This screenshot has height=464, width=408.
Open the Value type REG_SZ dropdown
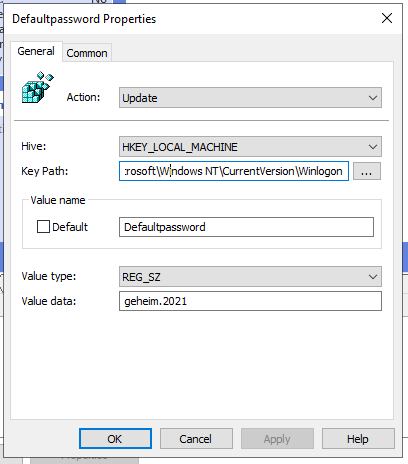[250, 277]
